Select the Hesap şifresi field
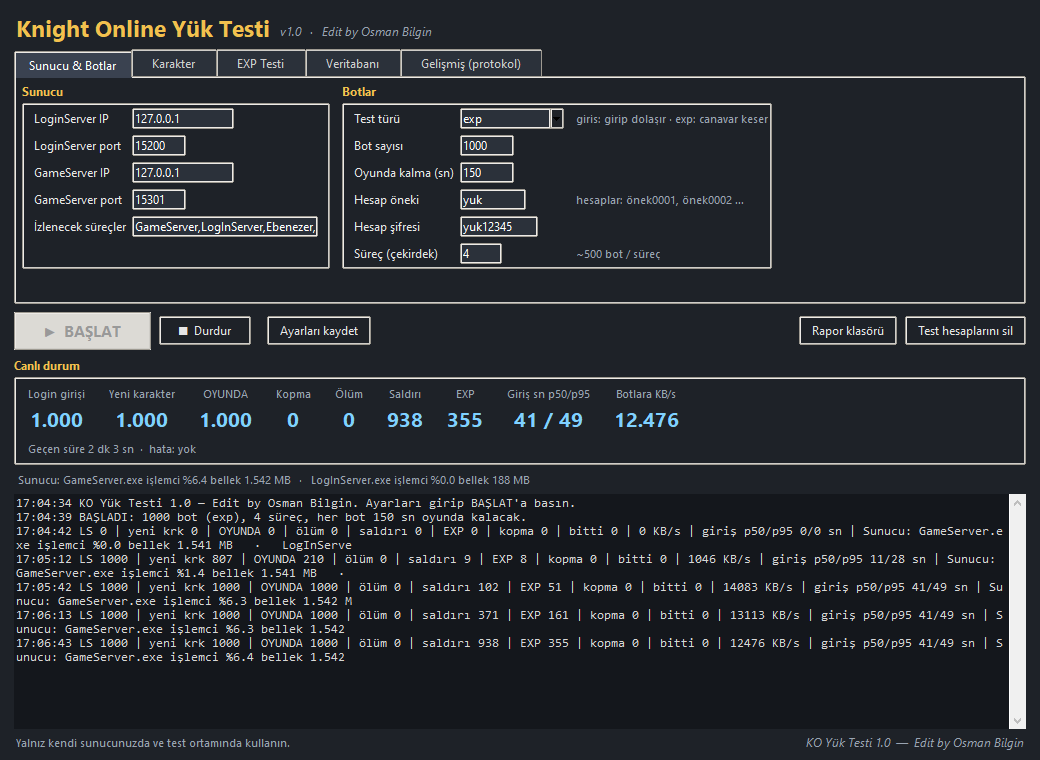This screenshot has width=1040, height=760. tap(499, 227)
